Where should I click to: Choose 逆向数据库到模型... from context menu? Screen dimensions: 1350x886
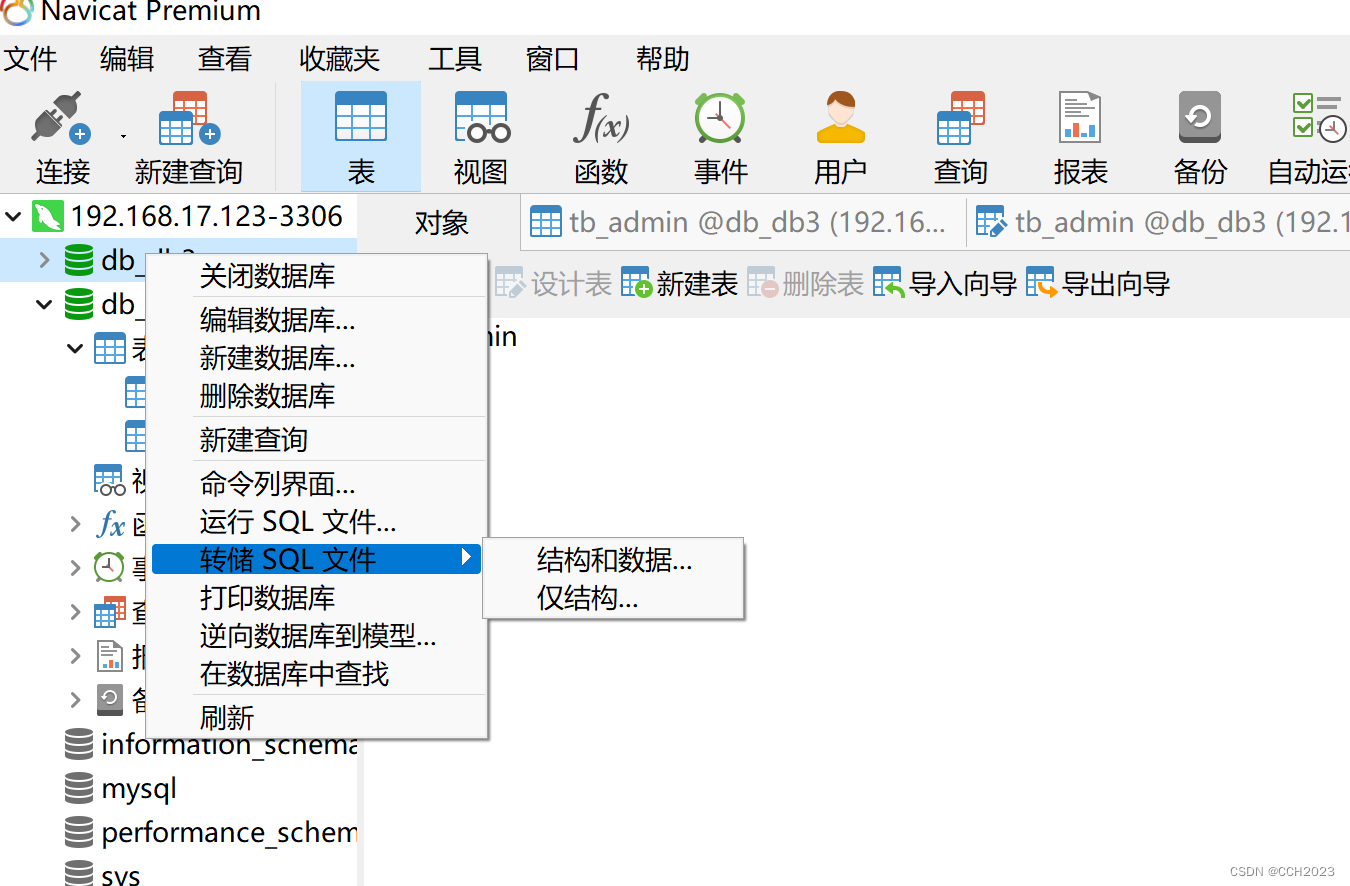tap(317, 636)
